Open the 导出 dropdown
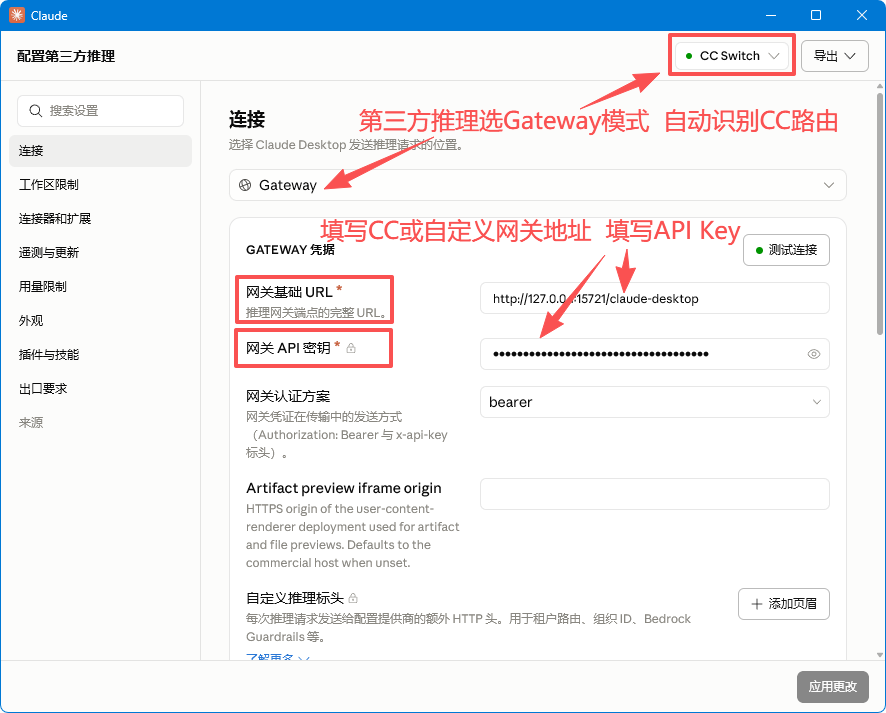The height and width of the screenshot is (713, 886). point(835,56)
